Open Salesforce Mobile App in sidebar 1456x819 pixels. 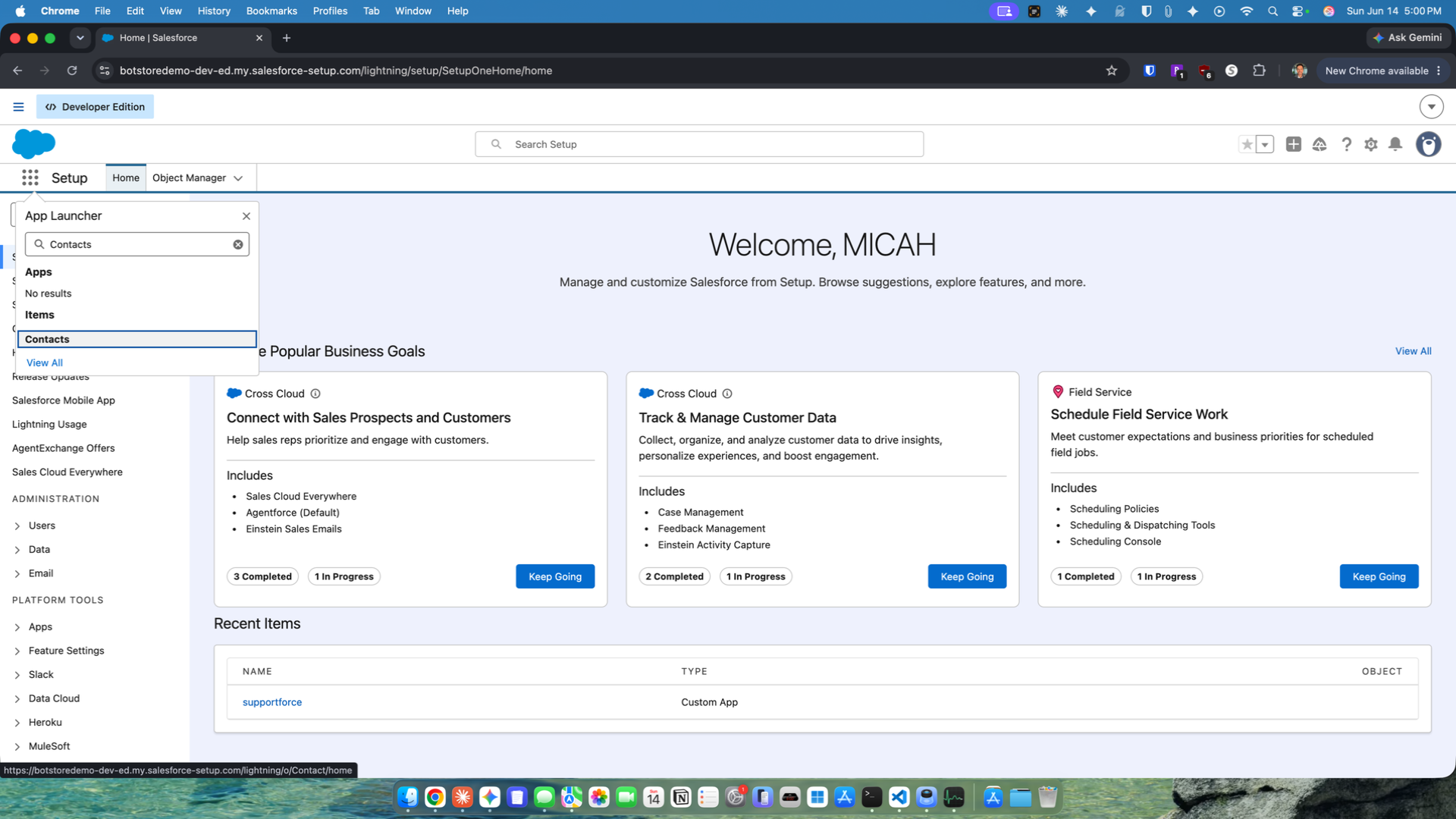tap(64, 400)
